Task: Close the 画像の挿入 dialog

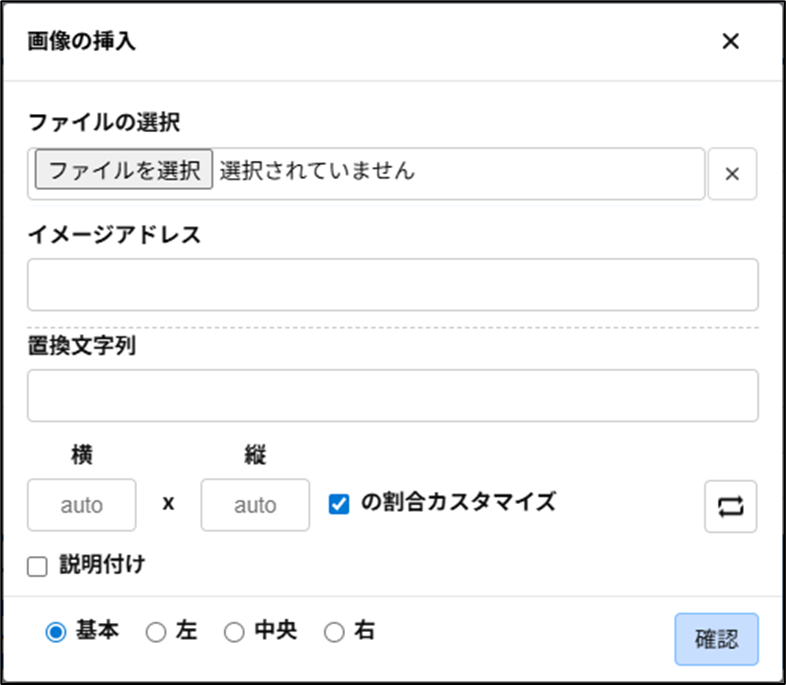Action: (x=730, y=41)
